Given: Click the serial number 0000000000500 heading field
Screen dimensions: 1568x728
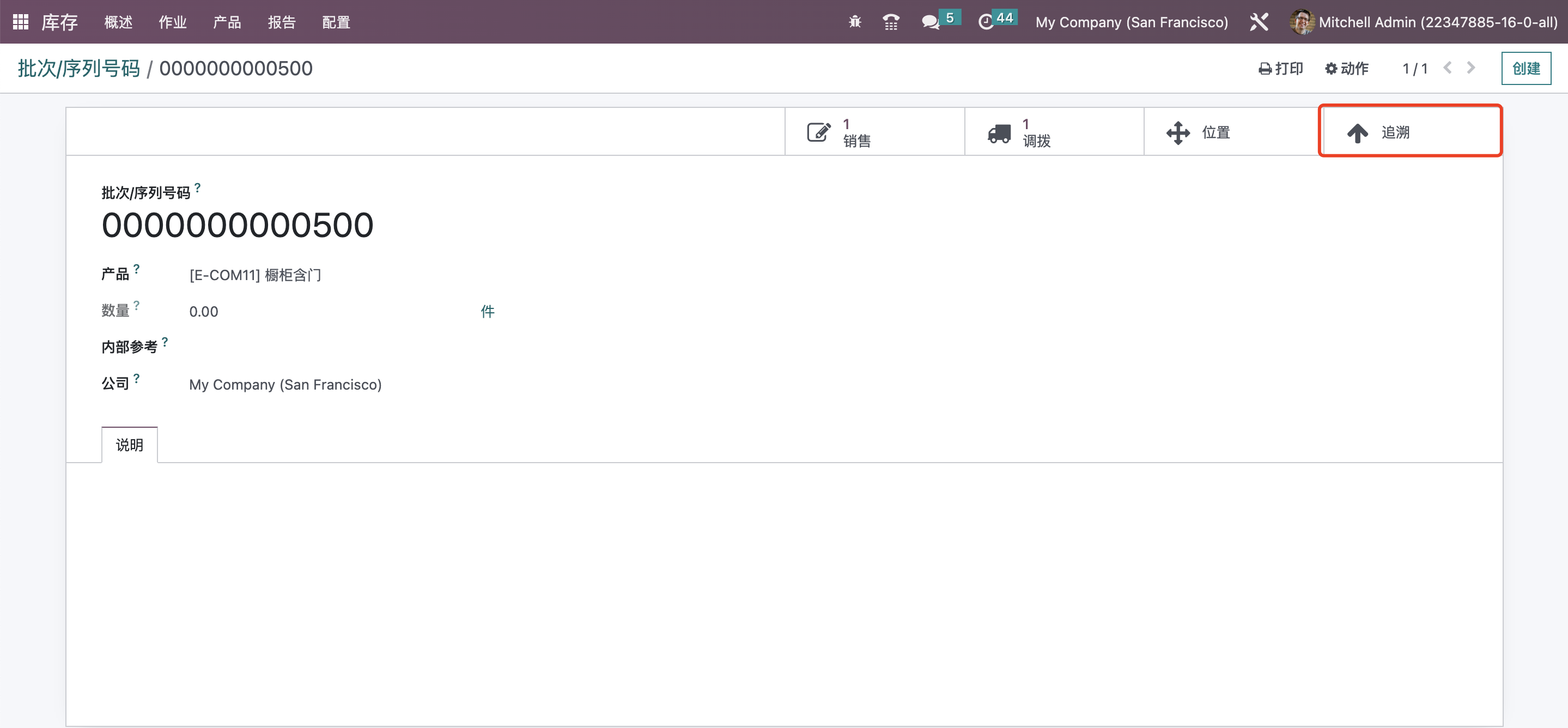Looking at the screenshot, I should [238, 225].
